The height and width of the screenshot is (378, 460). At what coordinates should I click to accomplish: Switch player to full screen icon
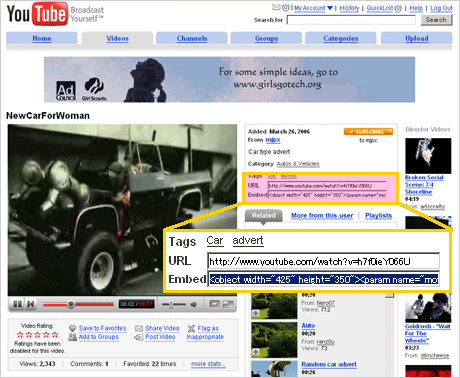(228, 304)
